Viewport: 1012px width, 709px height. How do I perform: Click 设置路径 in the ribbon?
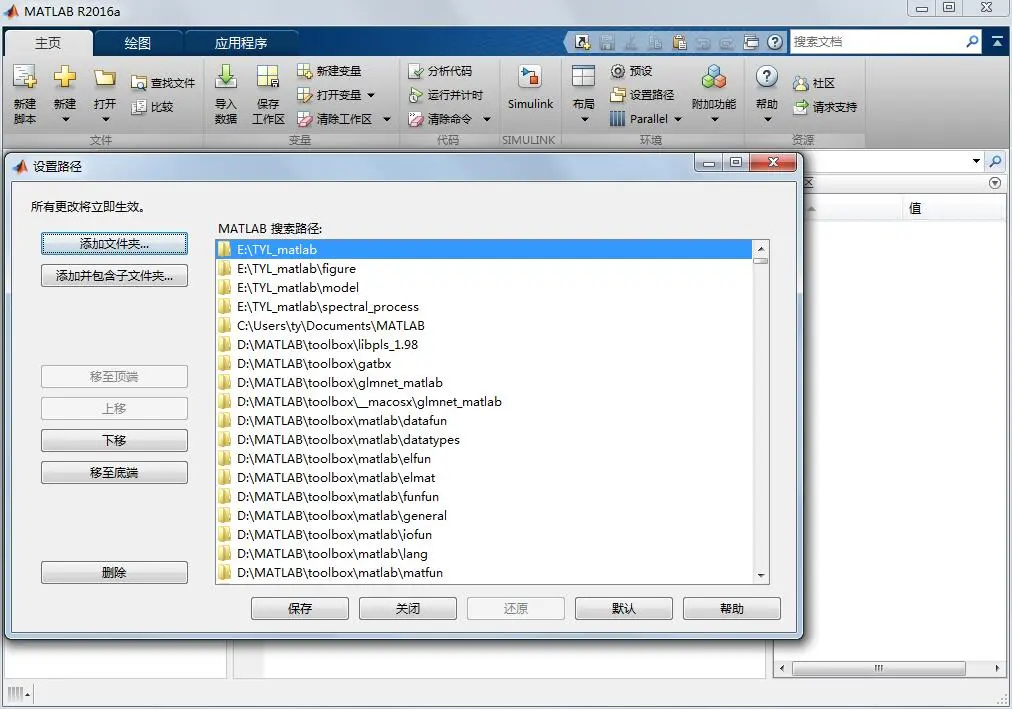pos(642,95)
